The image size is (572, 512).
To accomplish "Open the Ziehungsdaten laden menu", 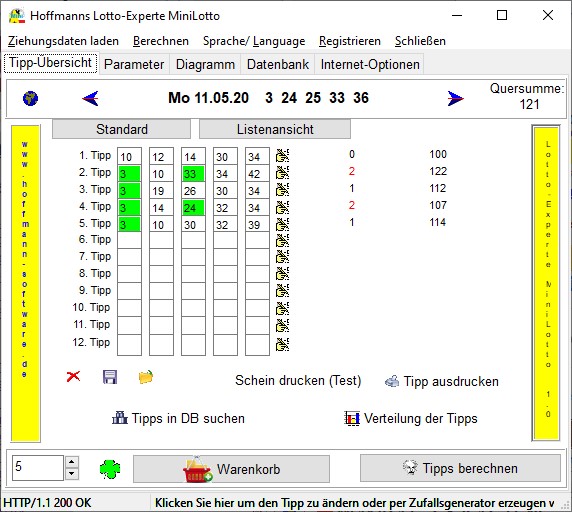I will [x=63, y=41].
